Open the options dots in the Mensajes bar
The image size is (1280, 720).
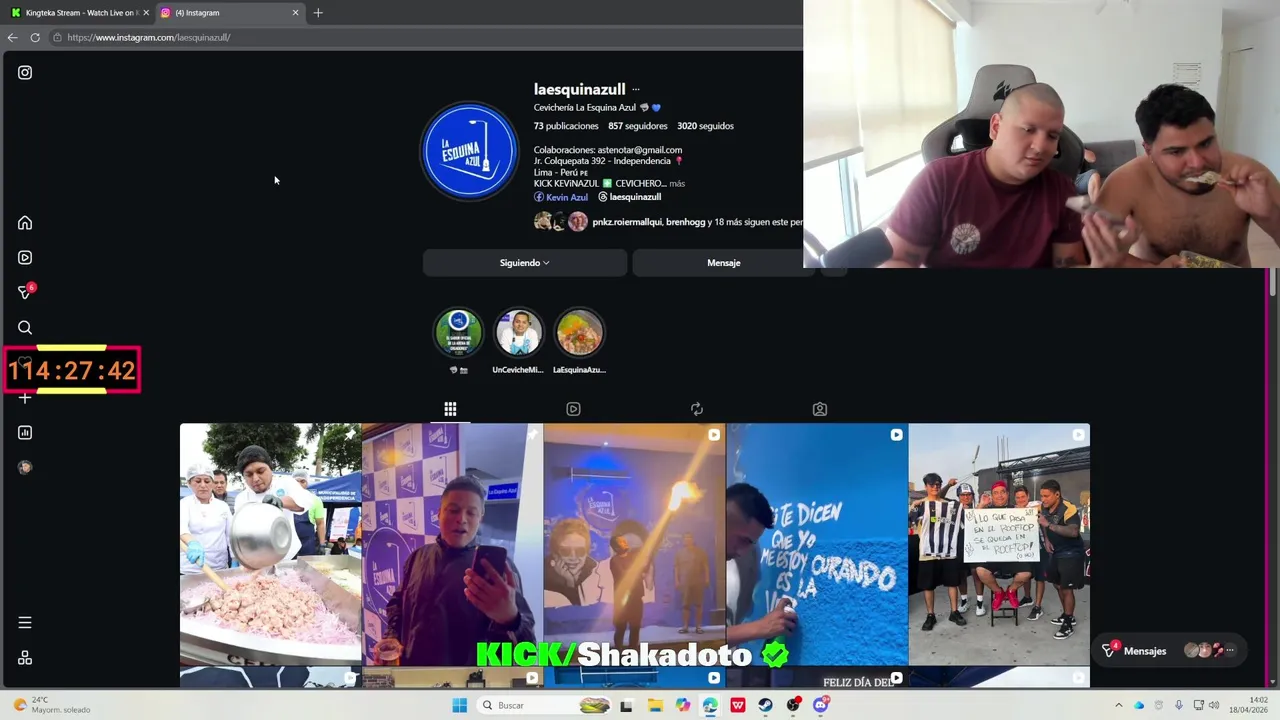point(1230,651)
